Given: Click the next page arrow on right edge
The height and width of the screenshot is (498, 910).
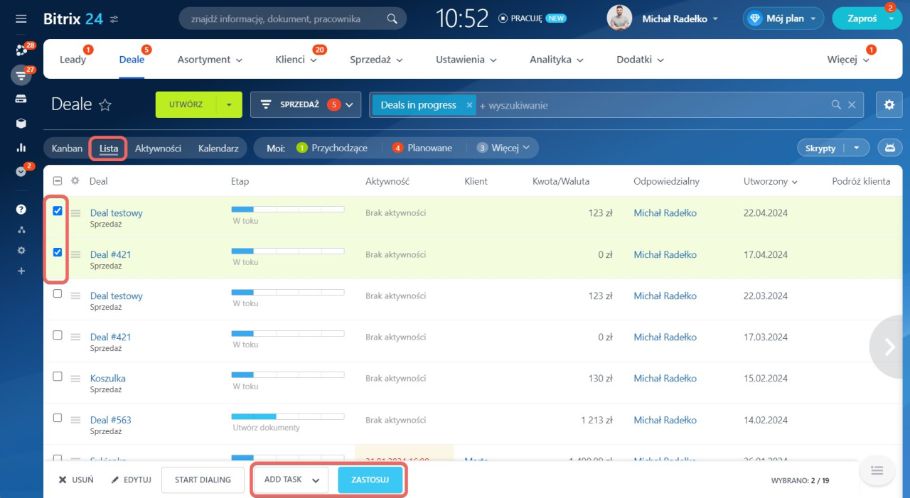Looking at the screenshot, I should click(889, 346).
